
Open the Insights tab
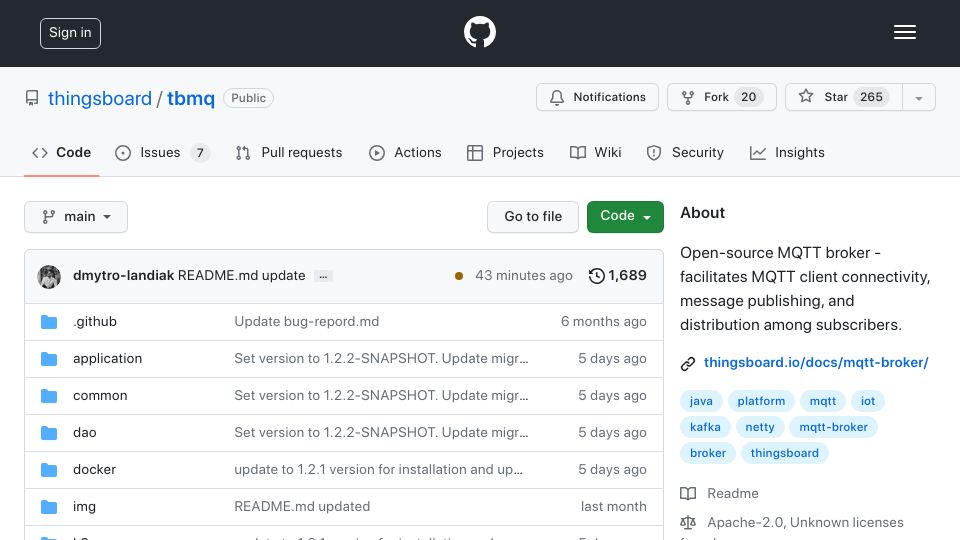click(787, 152)
